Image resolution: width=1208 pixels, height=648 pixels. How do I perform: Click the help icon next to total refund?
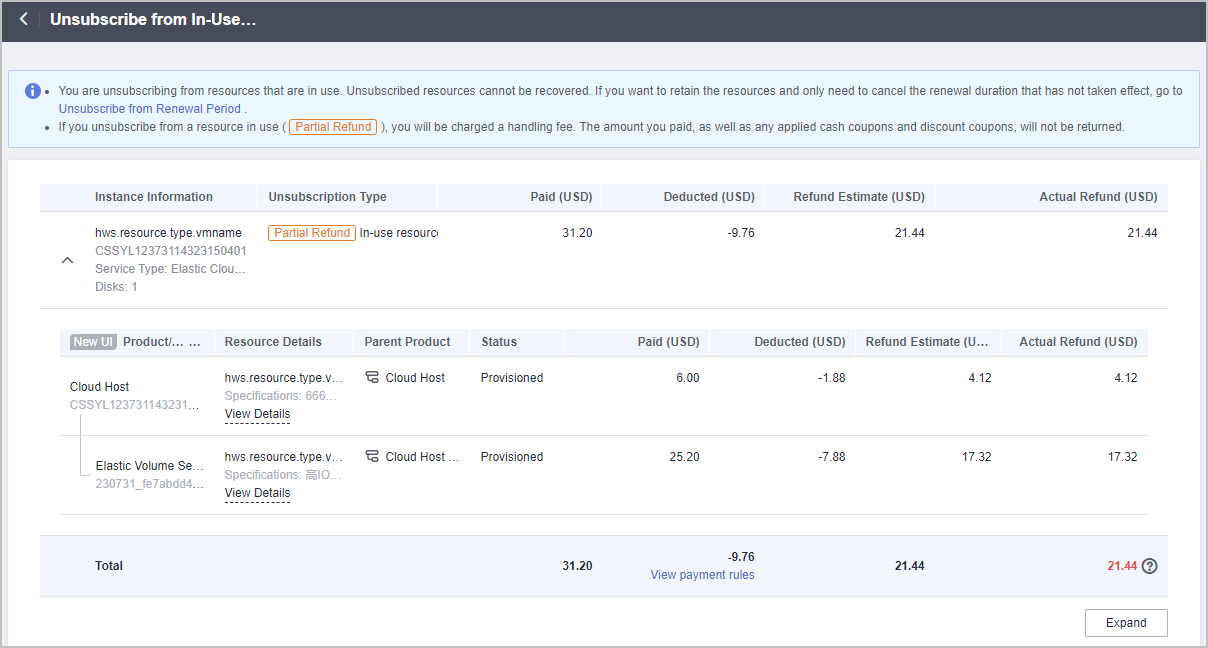pyautogui.click(x=1150, y=566)
